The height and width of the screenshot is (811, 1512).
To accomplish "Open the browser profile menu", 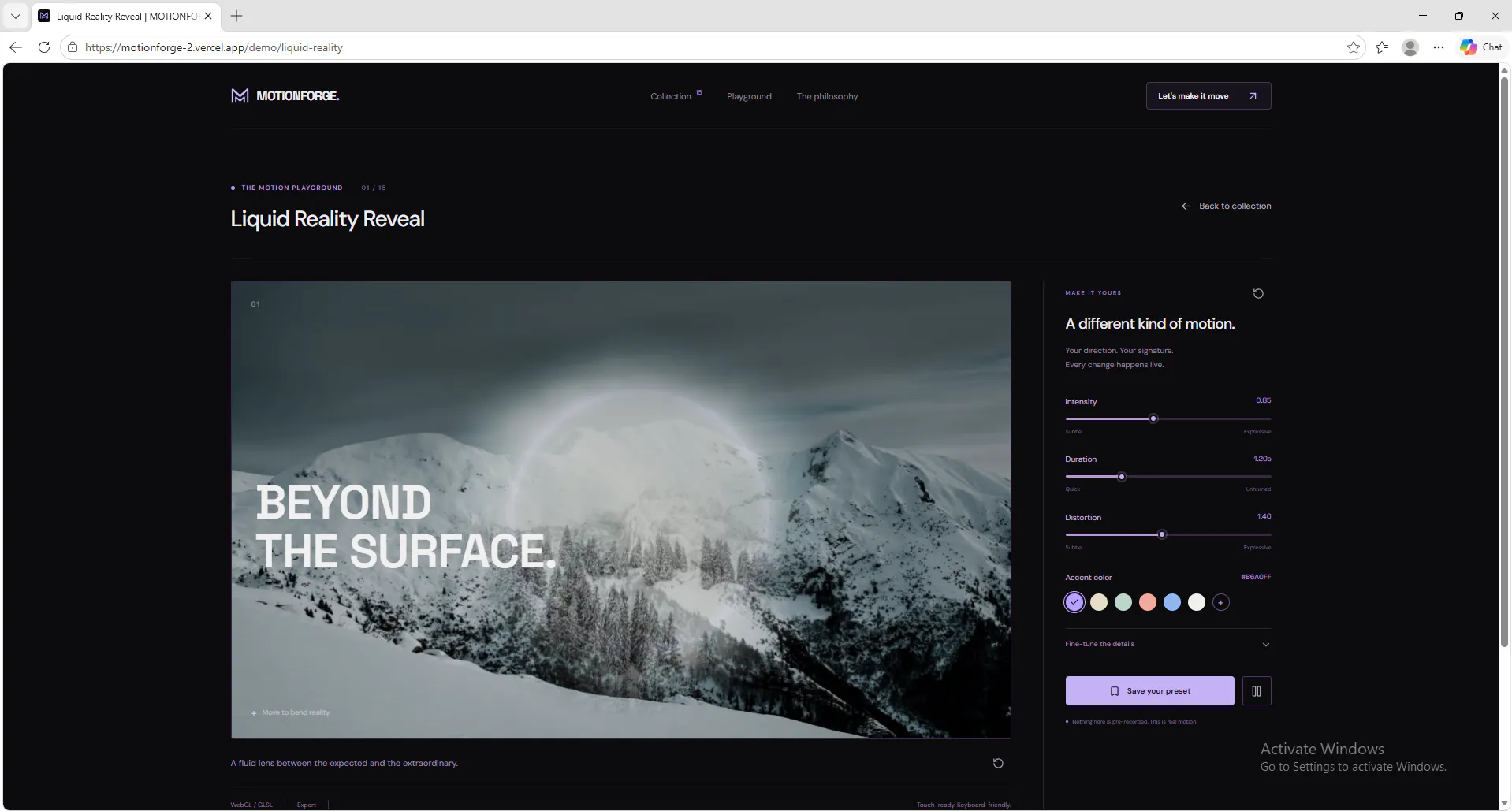I will [x=1410, y=47].
